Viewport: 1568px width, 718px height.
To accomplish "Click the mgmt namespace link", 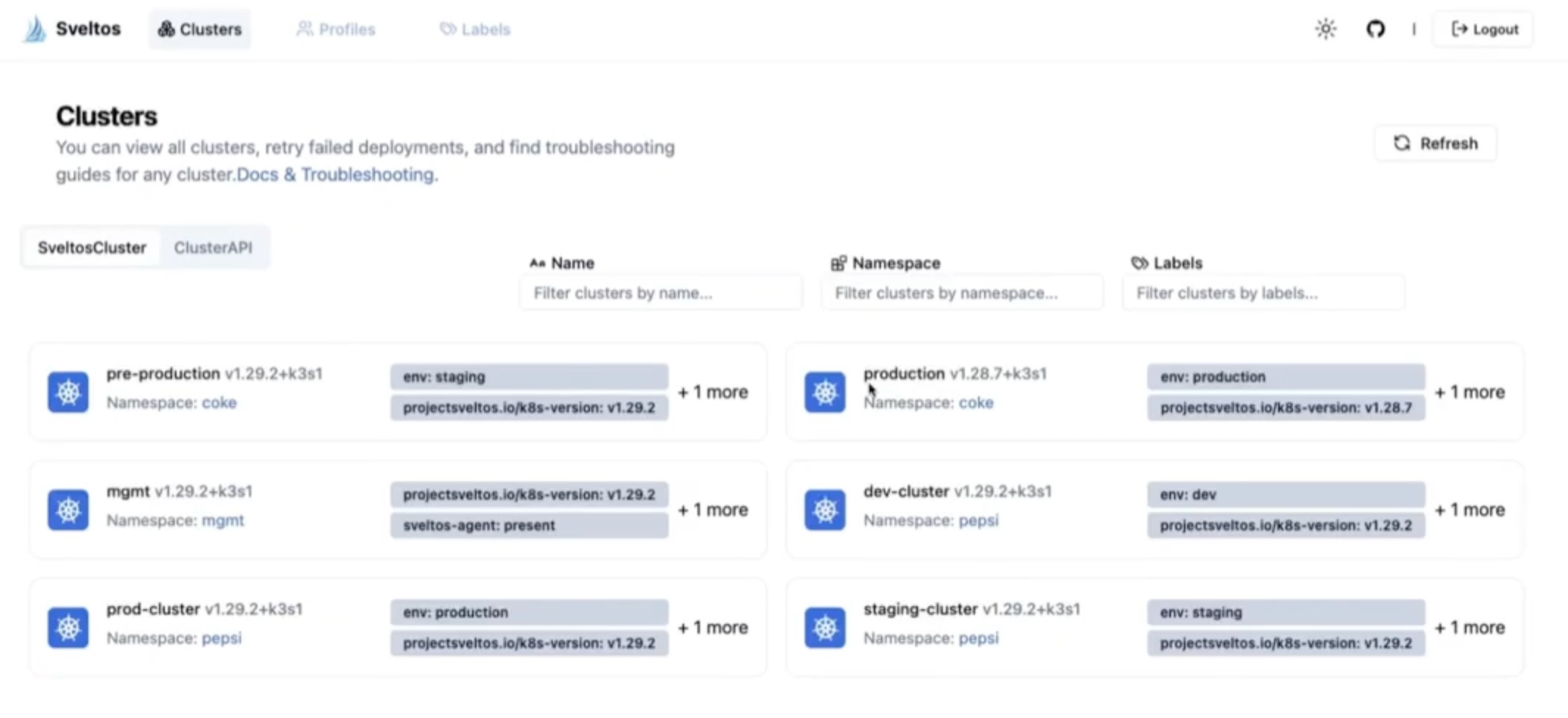I will coord(223,521).
